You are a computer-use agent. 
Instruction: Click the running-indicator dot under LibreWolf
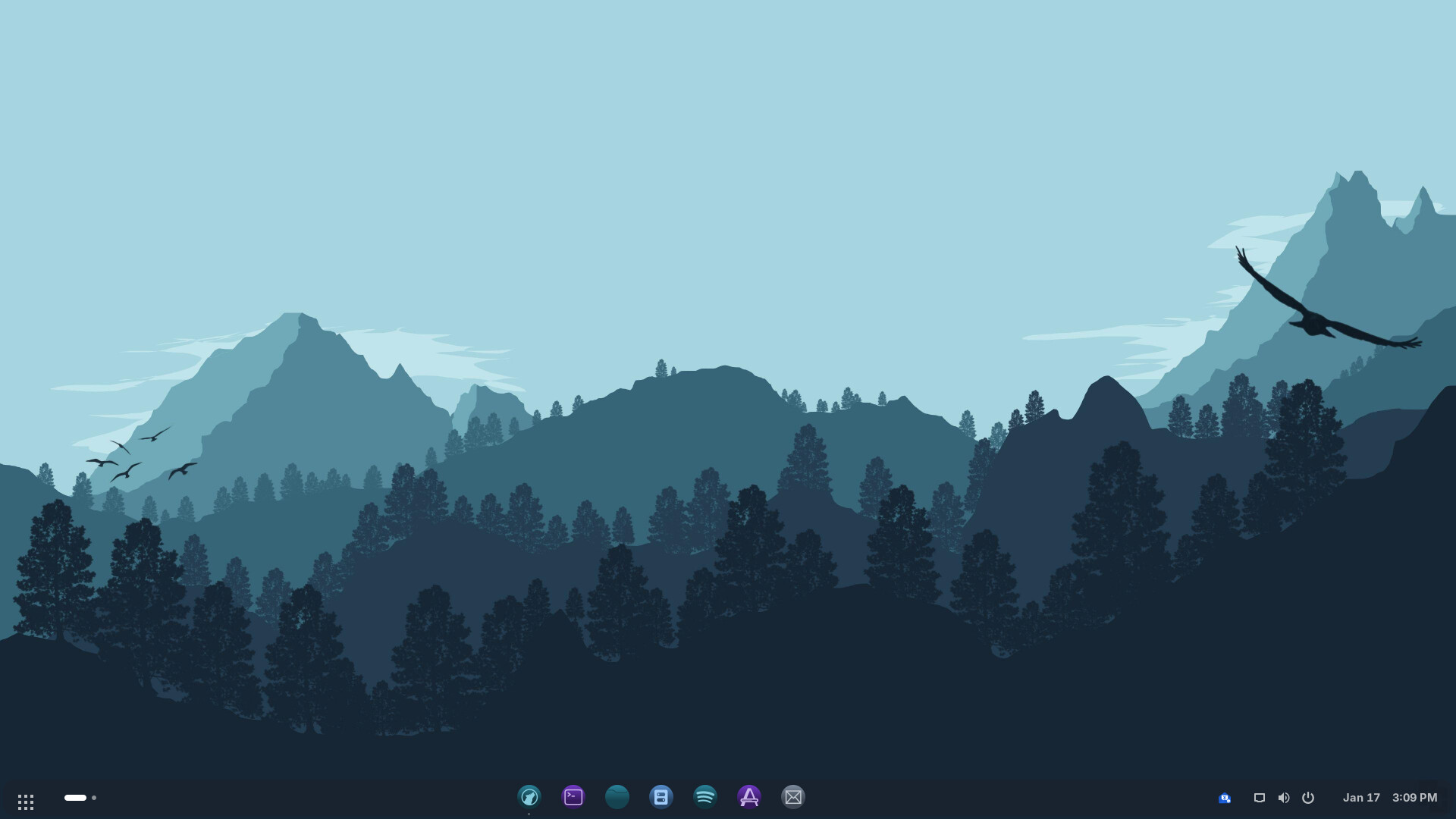click(x=529, y=814)
